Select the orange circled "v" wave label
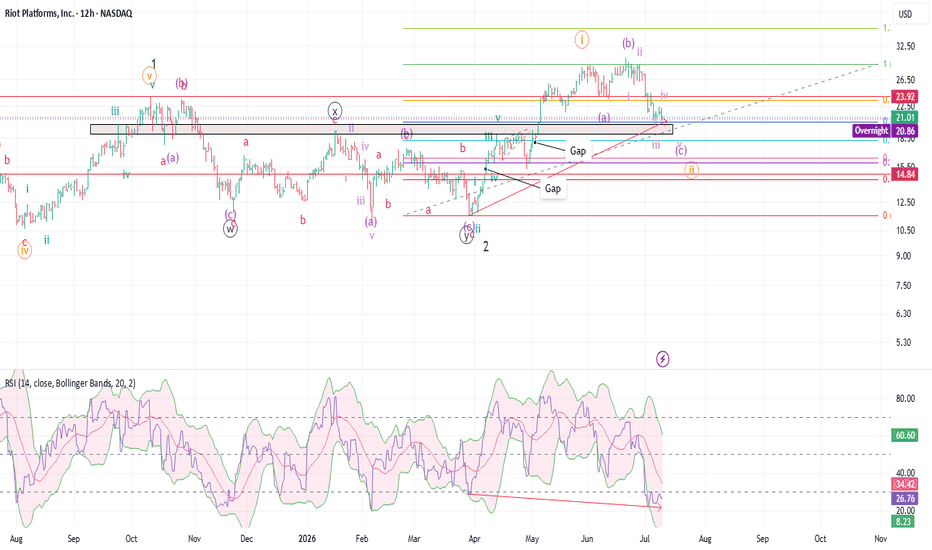Image resolution: width=932 pixels, height=550 pixels. pyautogui.click(x=150, y=76)
